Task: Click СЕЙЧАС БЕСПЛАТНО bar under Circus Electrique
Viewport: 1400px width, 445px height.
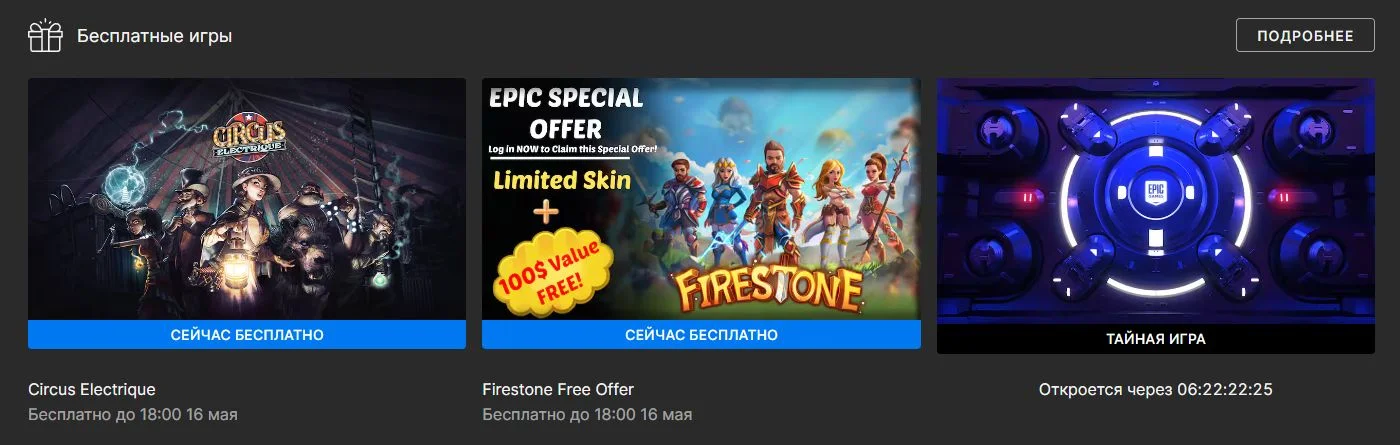Action: (247, 335)
